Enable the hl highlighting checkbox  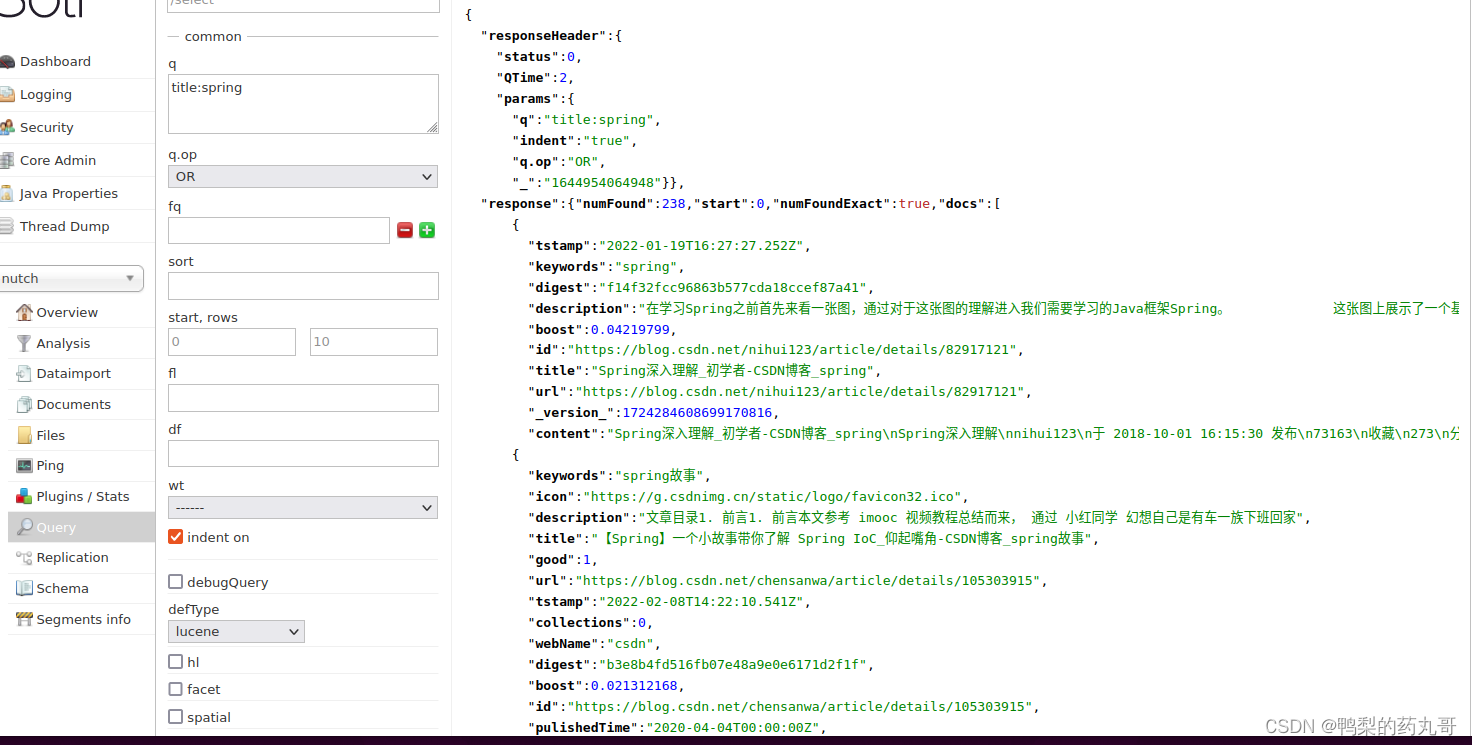(176, 662)
